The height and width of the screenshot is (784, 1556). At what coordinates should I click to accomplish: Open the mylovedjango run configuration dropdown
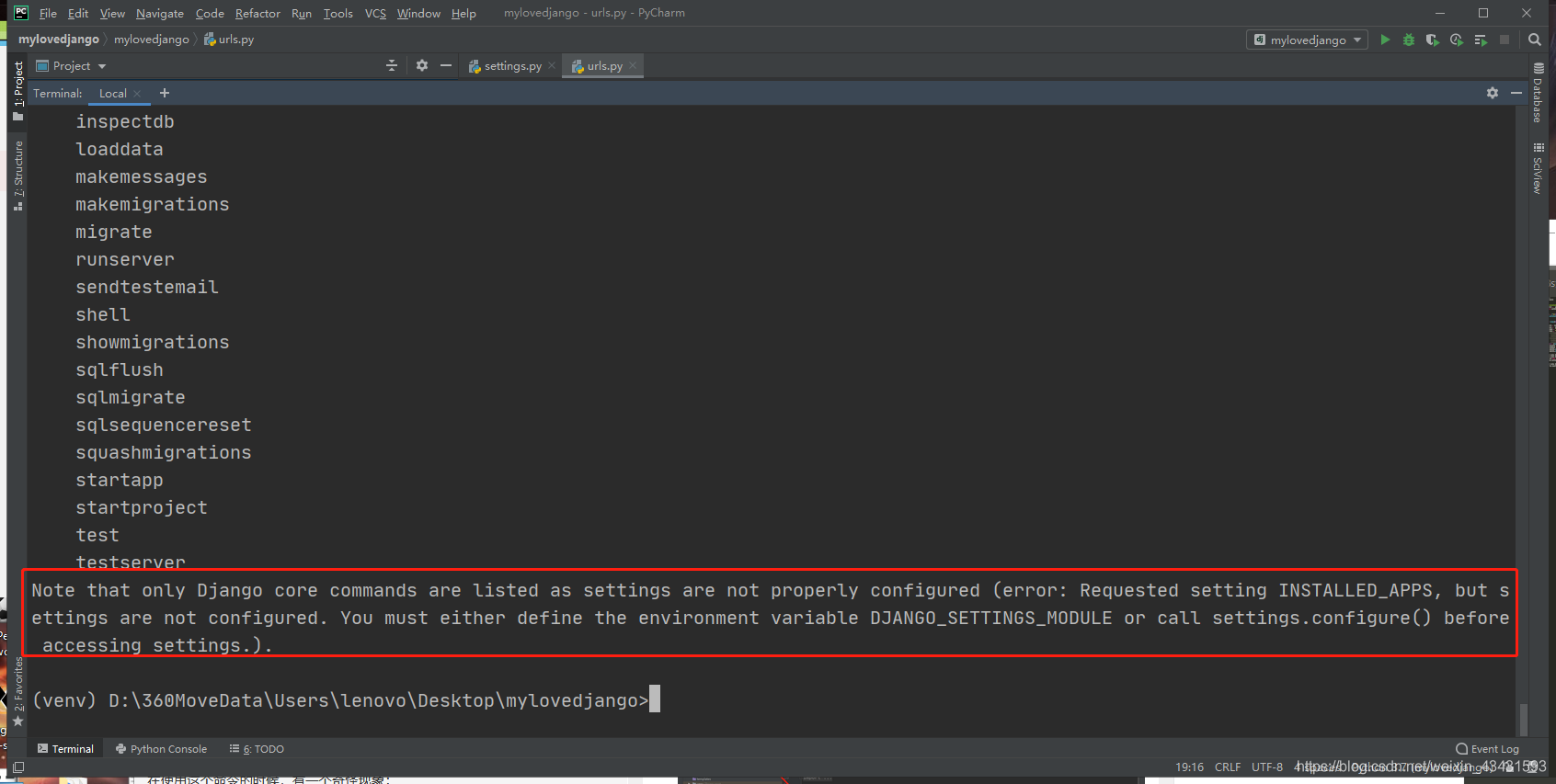tap(1307, 40)
